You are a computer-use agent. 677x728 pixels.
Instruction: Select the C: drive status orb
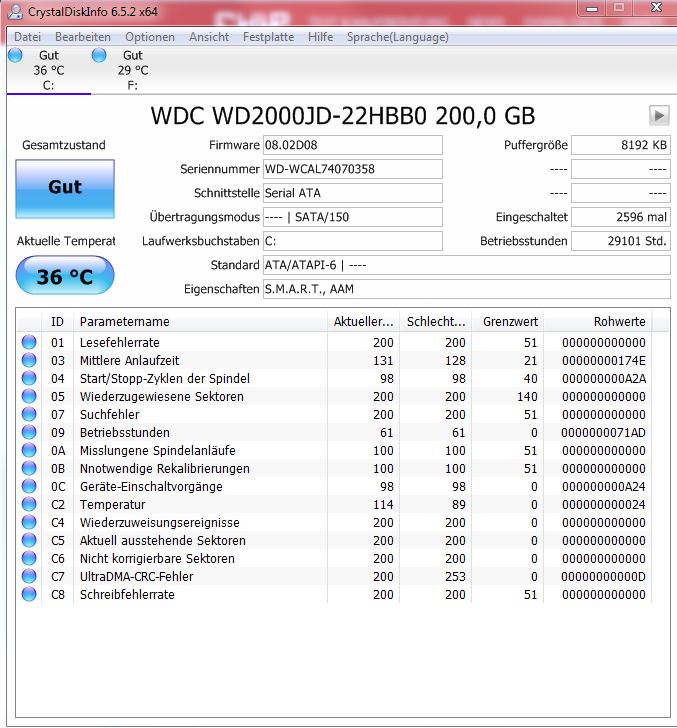click(x=15, y=55)
